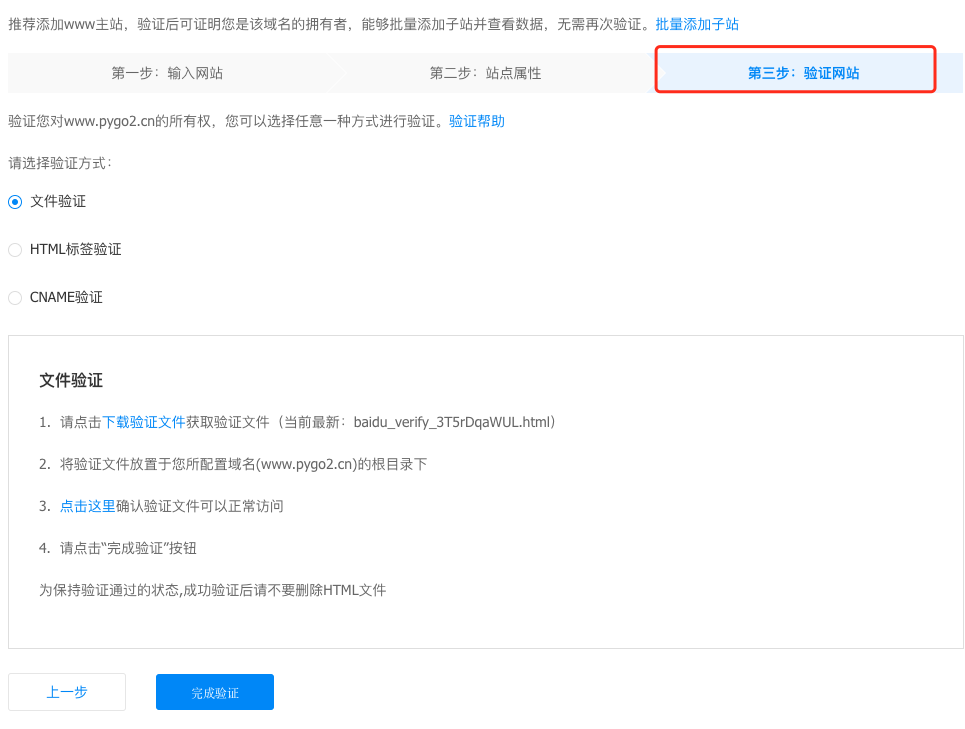Screen dimensions: 965x729
Task: Select the highlighted 第三步：验证网站 step
Action: (x=803, y=73)
